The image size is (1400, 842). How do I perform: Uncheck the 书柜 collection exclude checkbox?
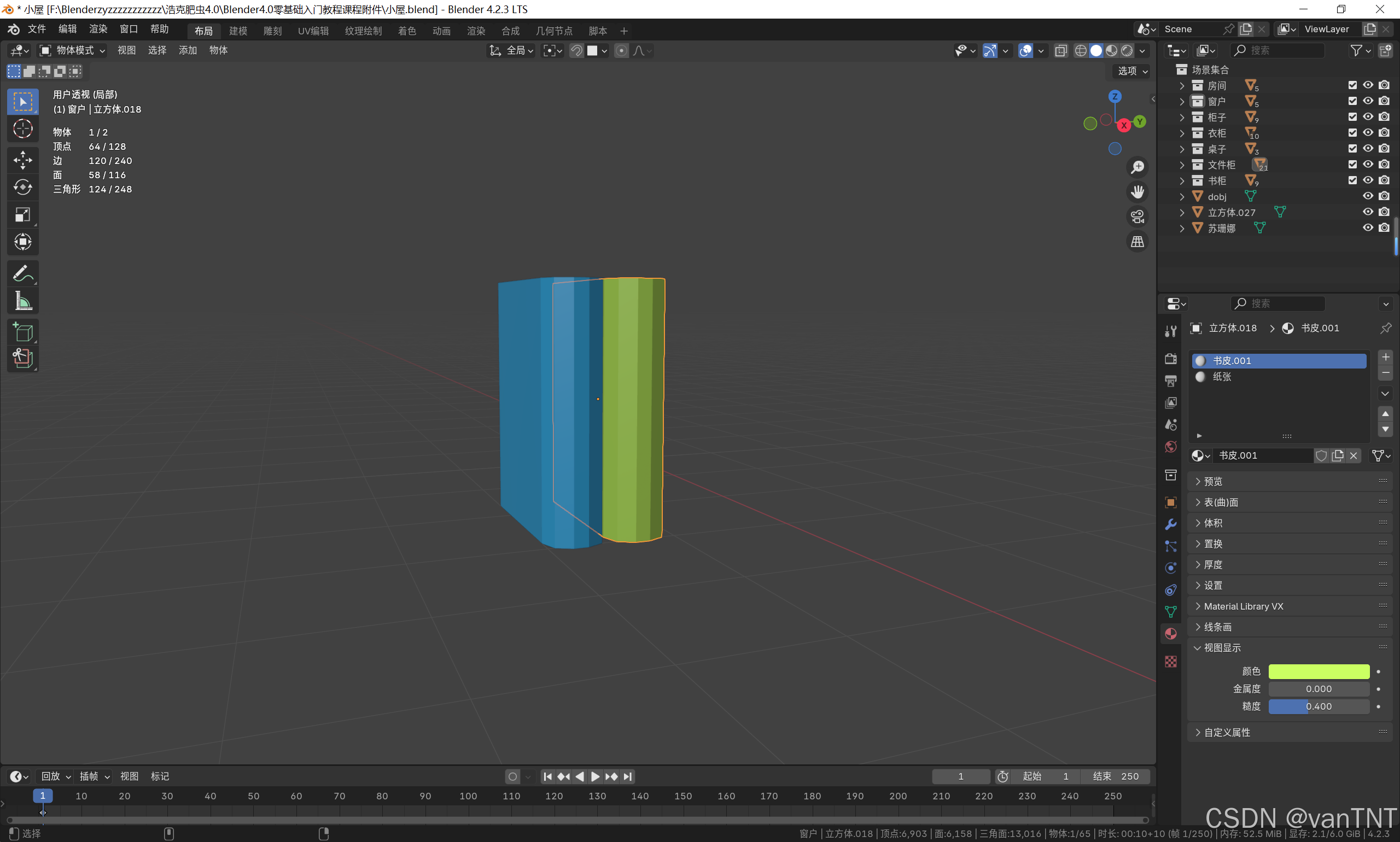(1352, 180)
